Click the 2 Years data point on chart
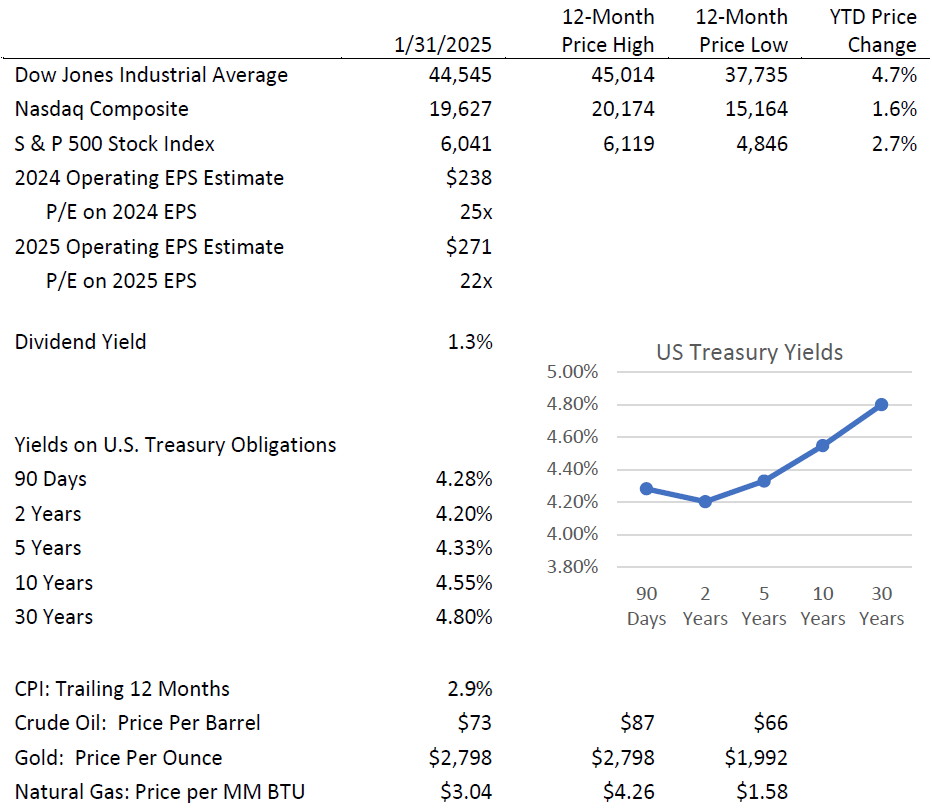Screen dimensions: 932x809 [705, 502]
